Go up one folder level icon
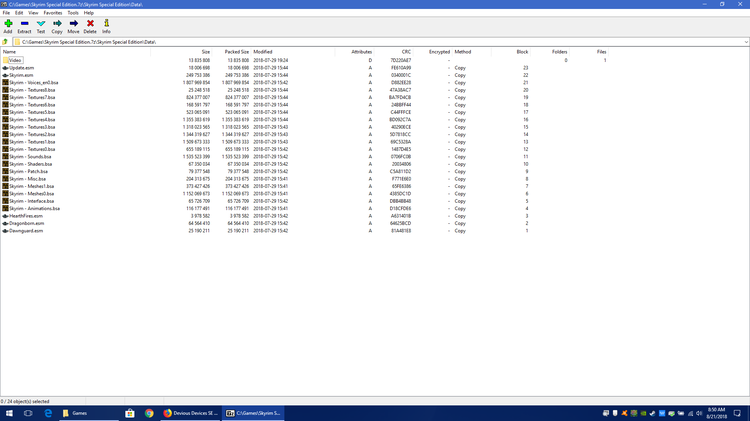This screenshot has width=750, height=421. coord(5,42)
